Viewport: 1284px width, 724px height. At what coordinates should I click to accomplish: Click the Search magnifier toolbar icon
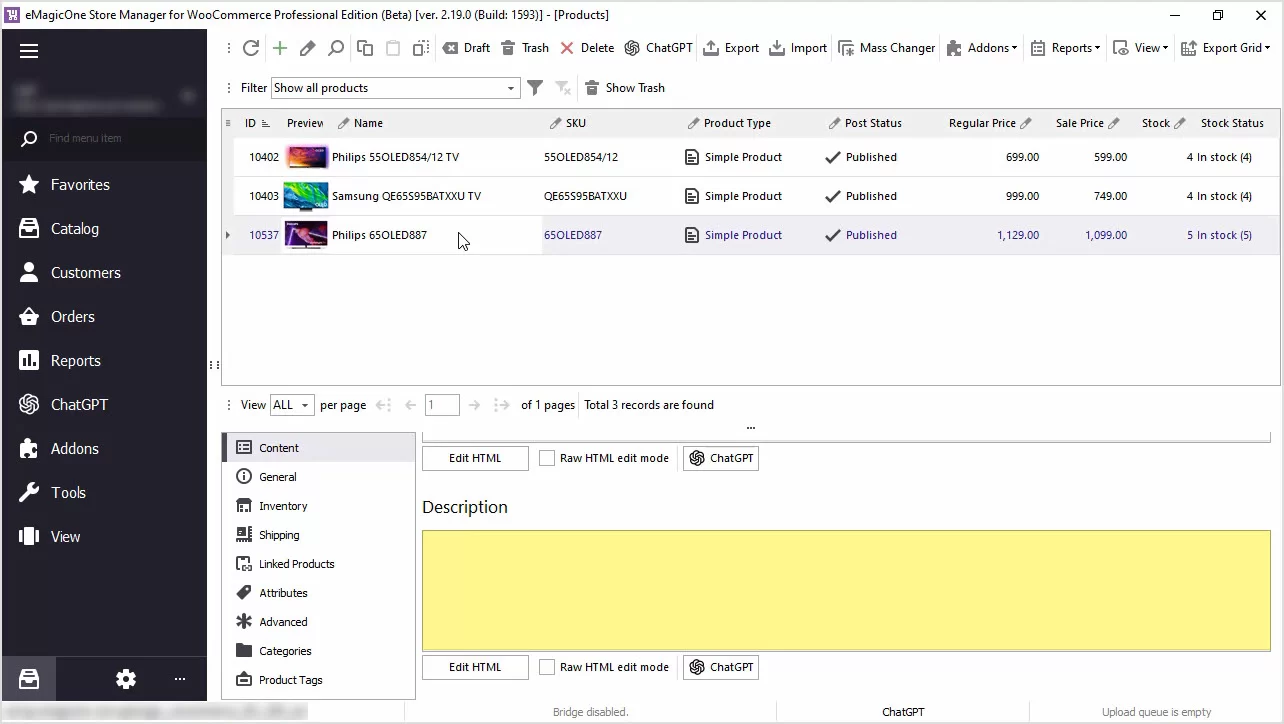pos(336,48)
